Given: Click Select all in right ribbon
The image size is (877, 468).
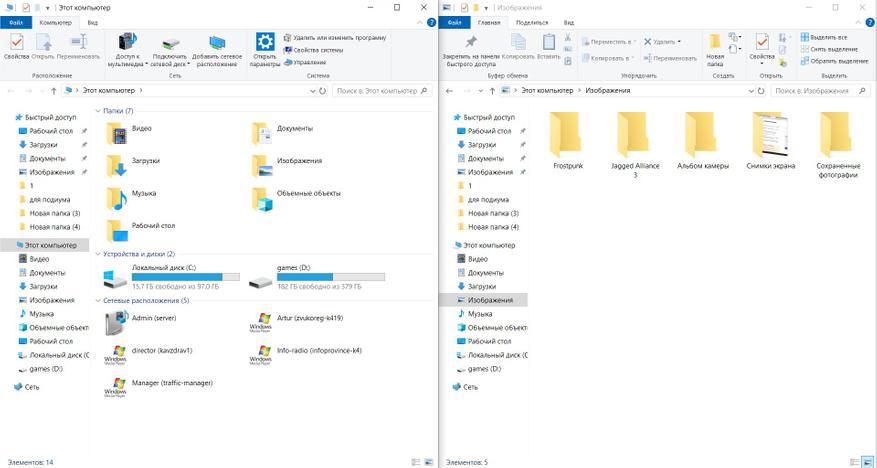Looking at the screenshot, I should (x=824, y=37).
